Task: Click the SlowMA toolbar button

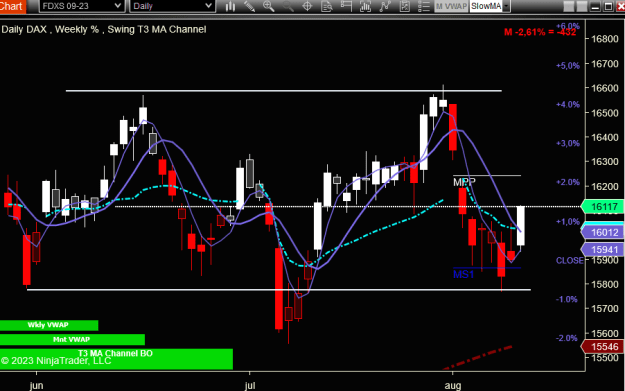Action: [486, 6]
